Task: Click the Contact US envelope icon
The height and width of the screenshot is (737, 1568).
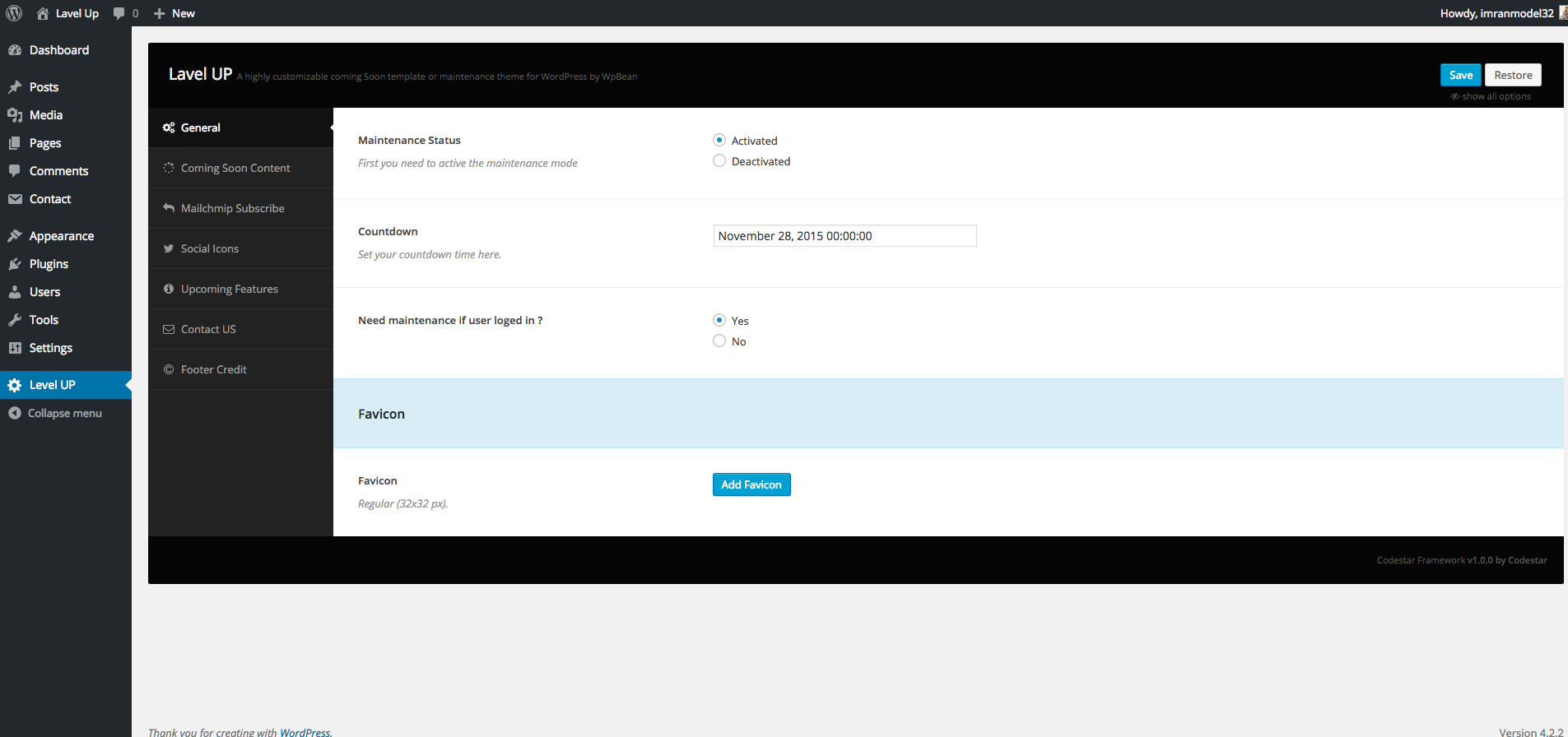Action: (169, 329)
